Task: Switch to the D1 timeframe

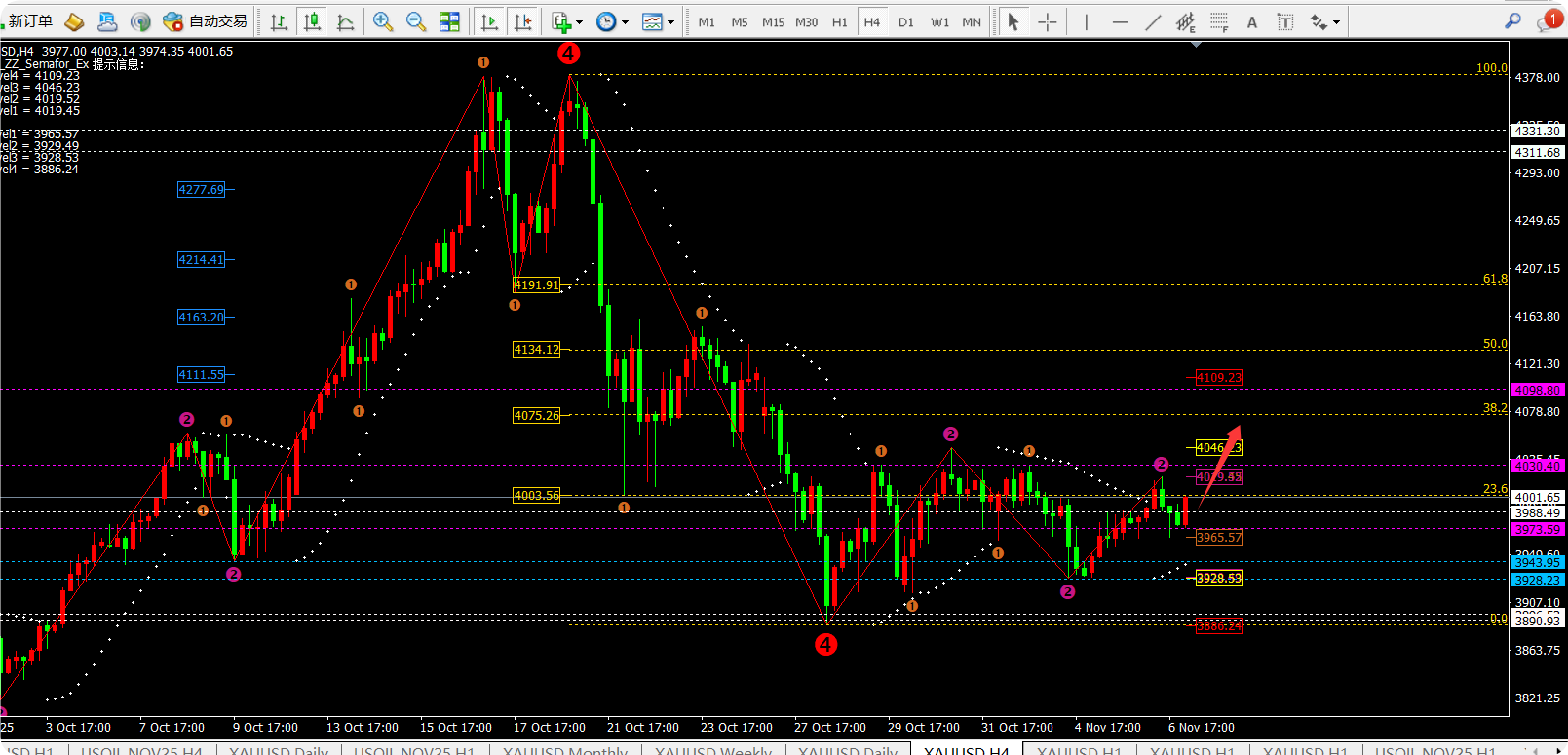Action: [x=906, y=21]
